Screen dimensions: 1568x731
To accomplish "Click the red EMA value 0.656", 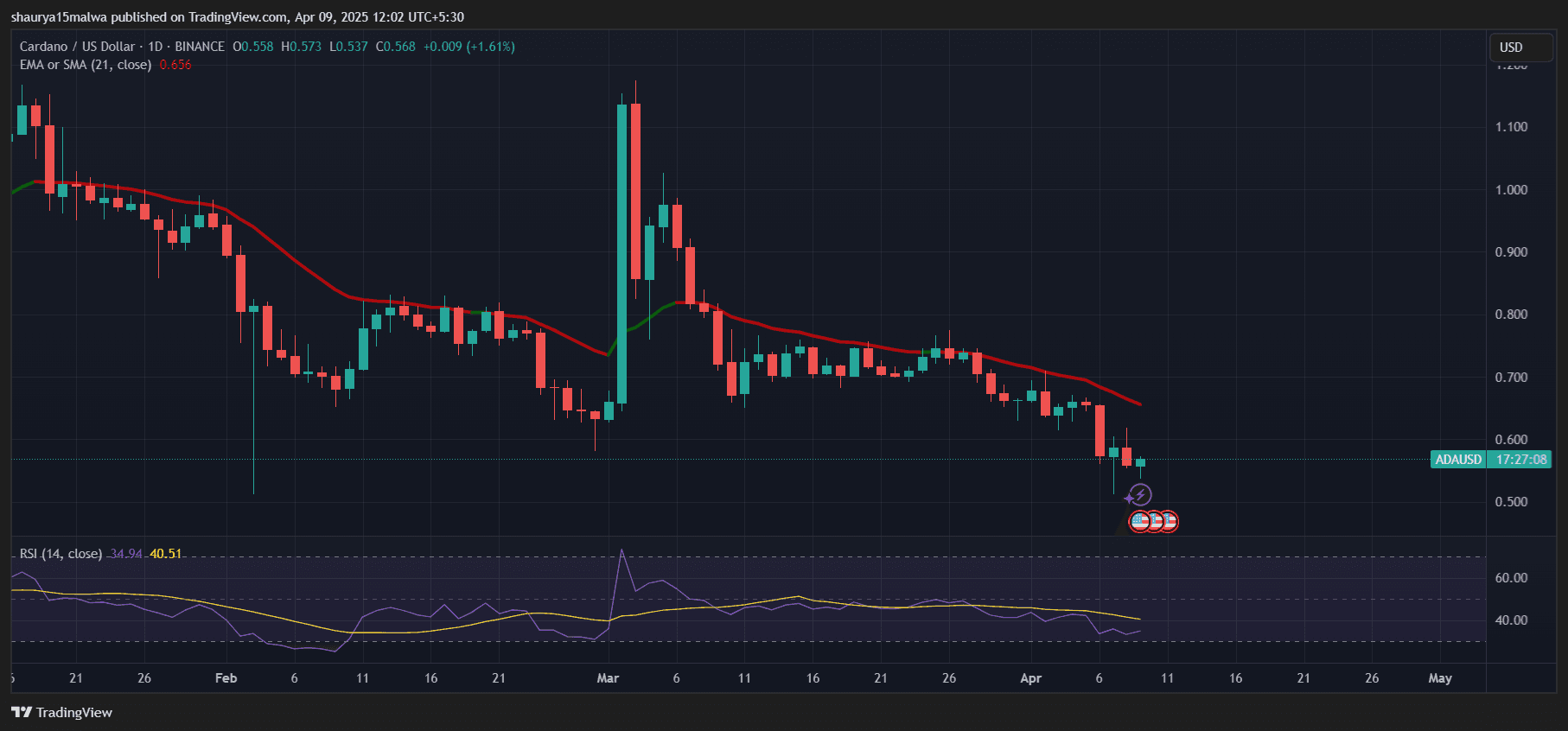I will (x=175, y=65).
